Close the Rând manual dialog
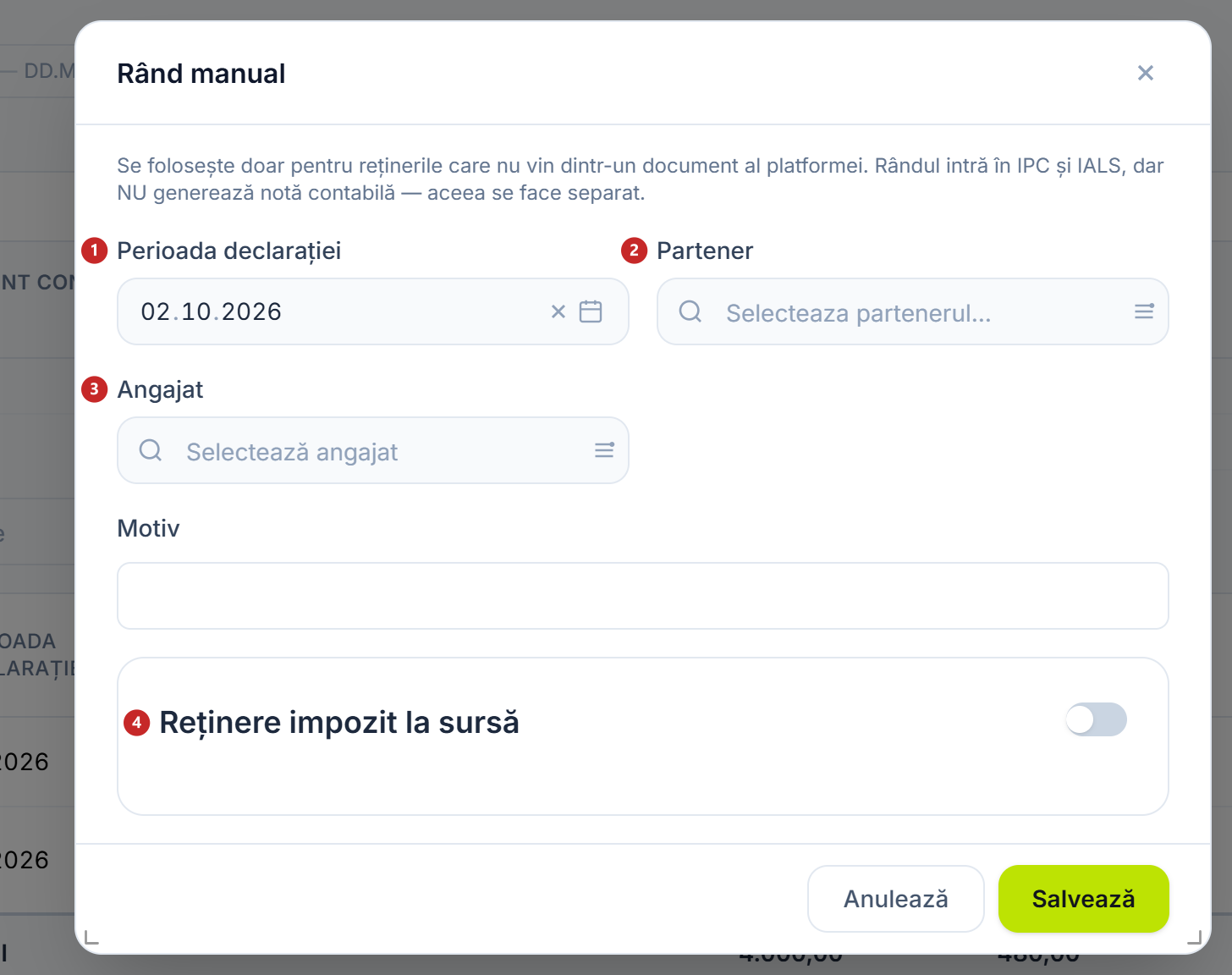 coord(1146,73)
